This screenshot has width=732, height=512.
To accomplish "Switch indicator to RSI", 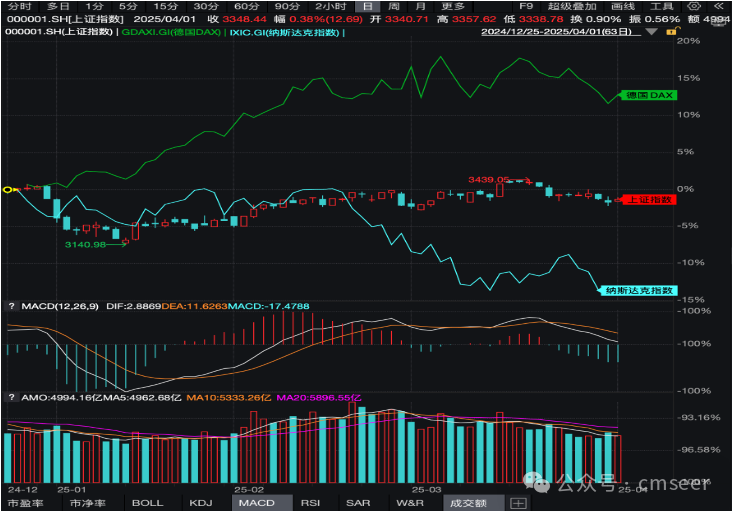I will [x=310, y=503].
